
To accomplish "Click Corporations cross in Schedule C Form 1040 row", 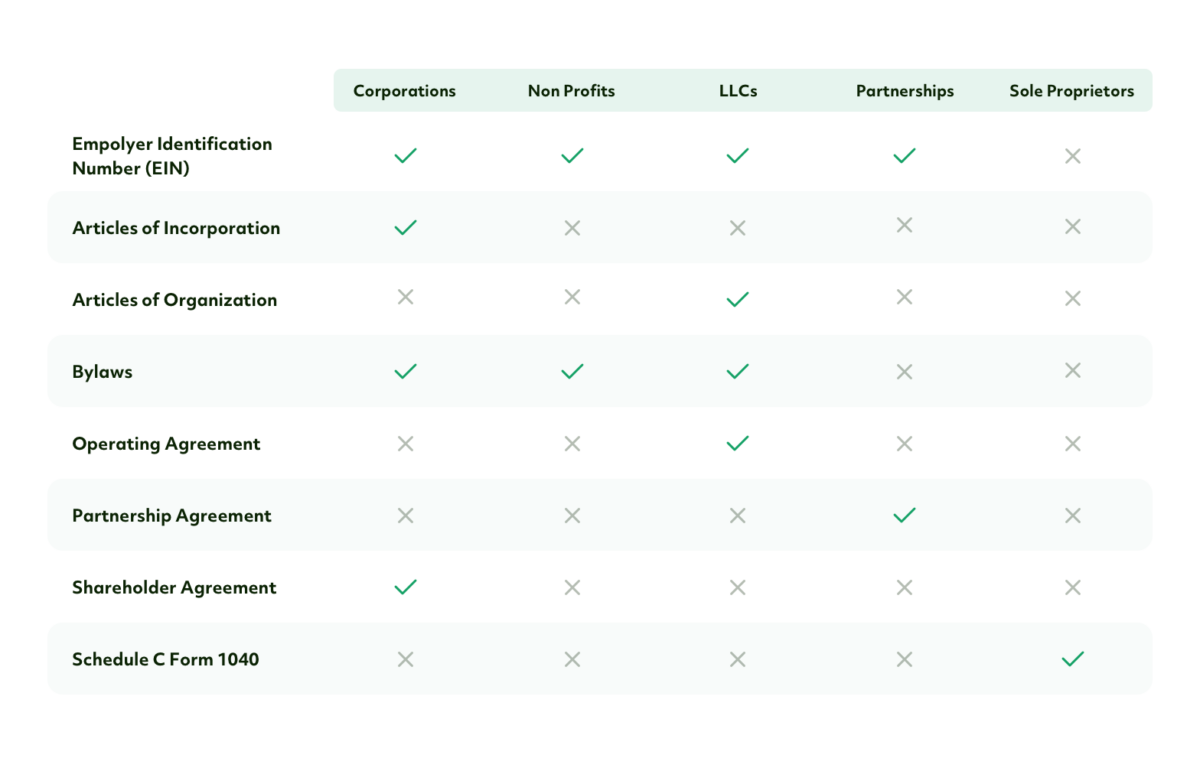I will (x=405, y=659).
